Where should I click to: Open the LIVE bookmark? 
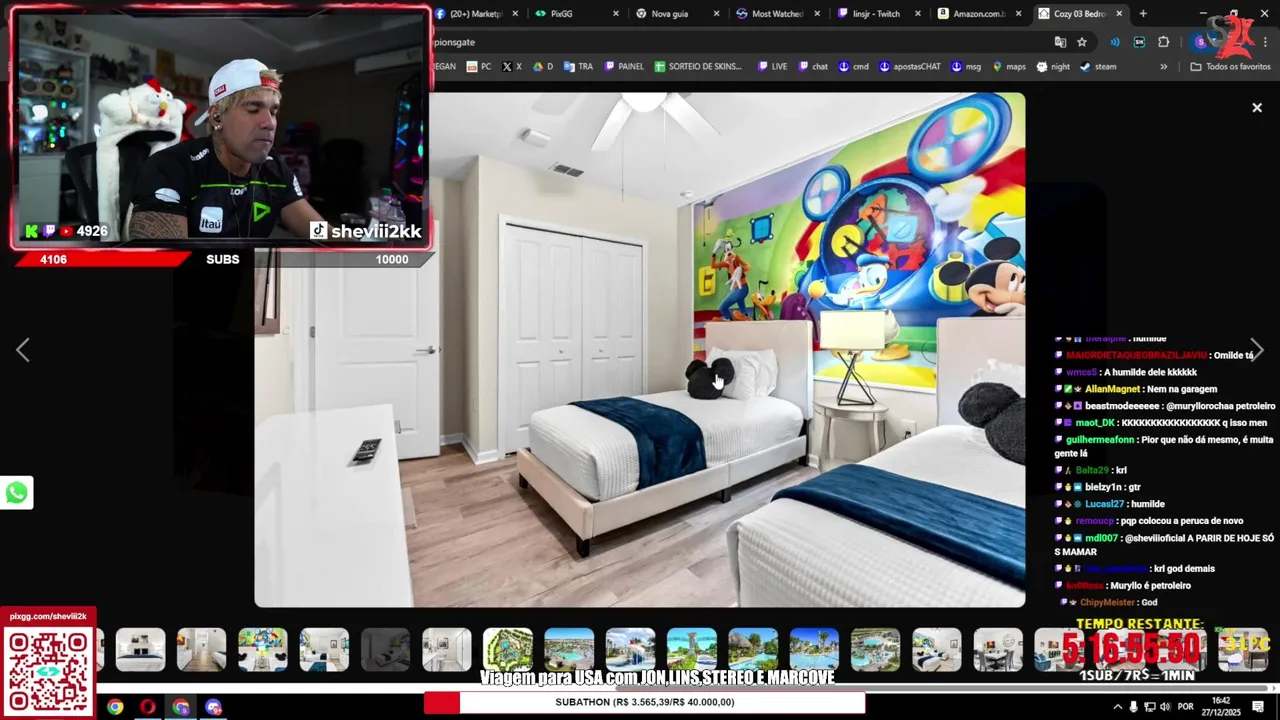[773, 67]
